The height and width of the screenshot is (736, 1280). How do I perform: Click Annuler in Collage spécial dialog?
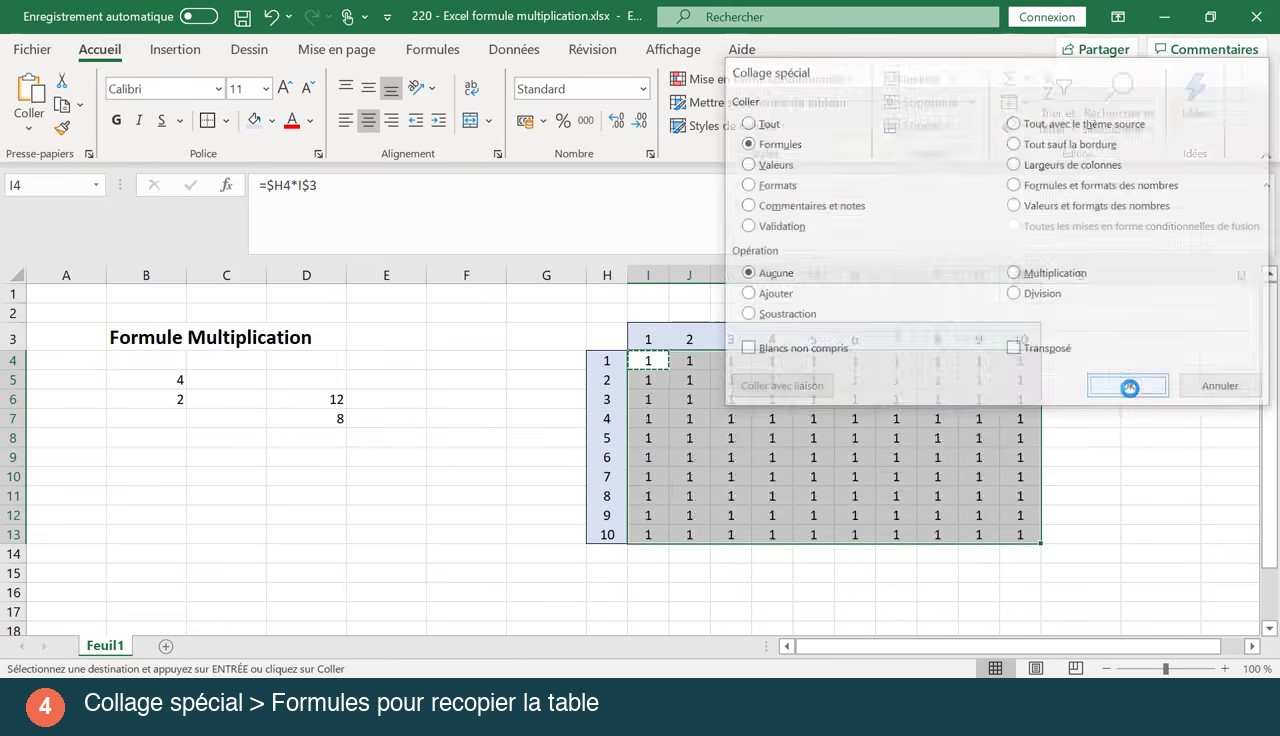click(1220, 386)
